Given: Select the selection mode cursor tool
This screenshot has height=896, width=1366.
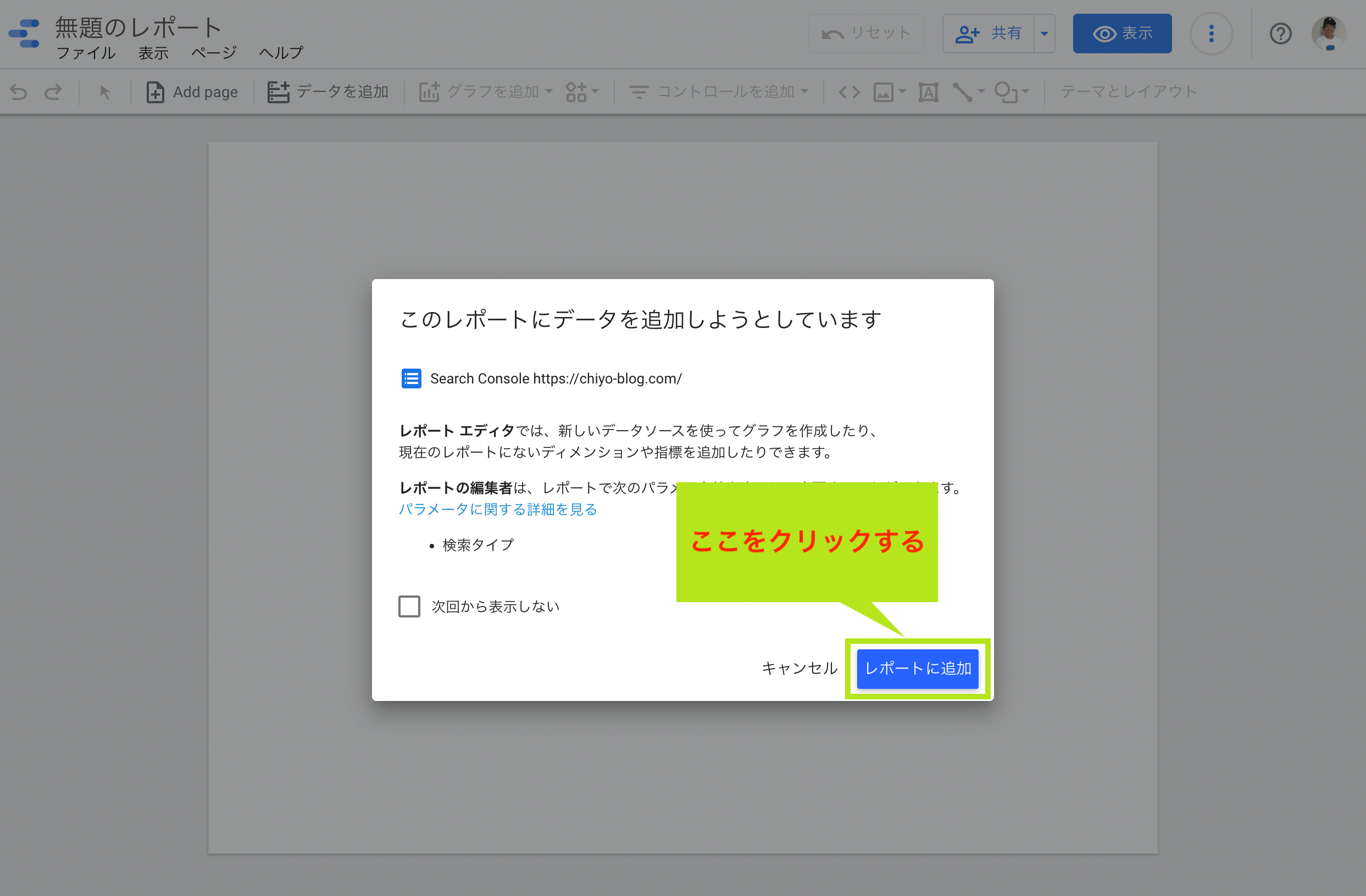Looking at the screenshot, I should [104, 92].
